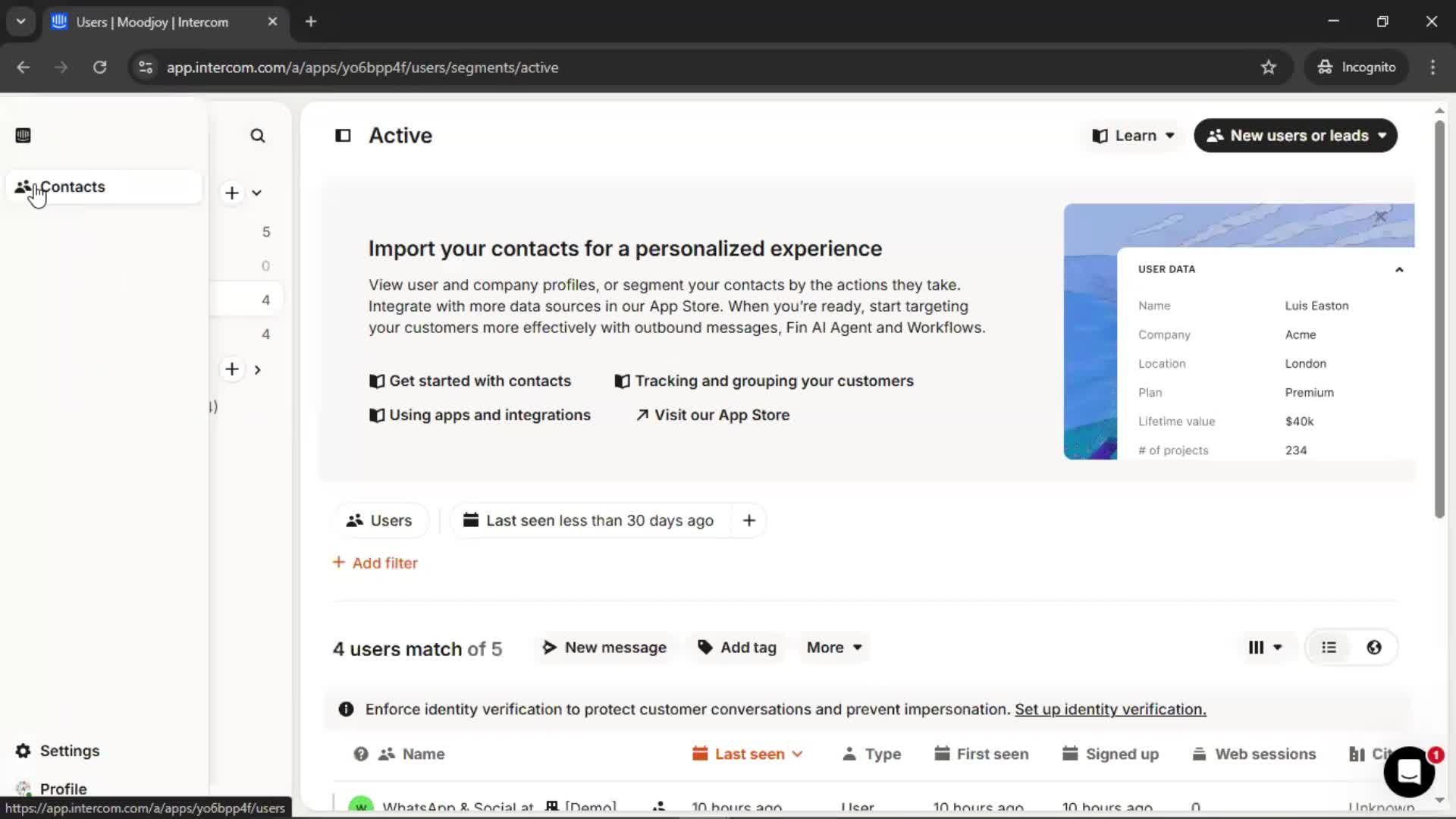1456x819 pixels.
Task: Click the Intercom logo icon in sidebar
Action: click(x=23, y=136)
